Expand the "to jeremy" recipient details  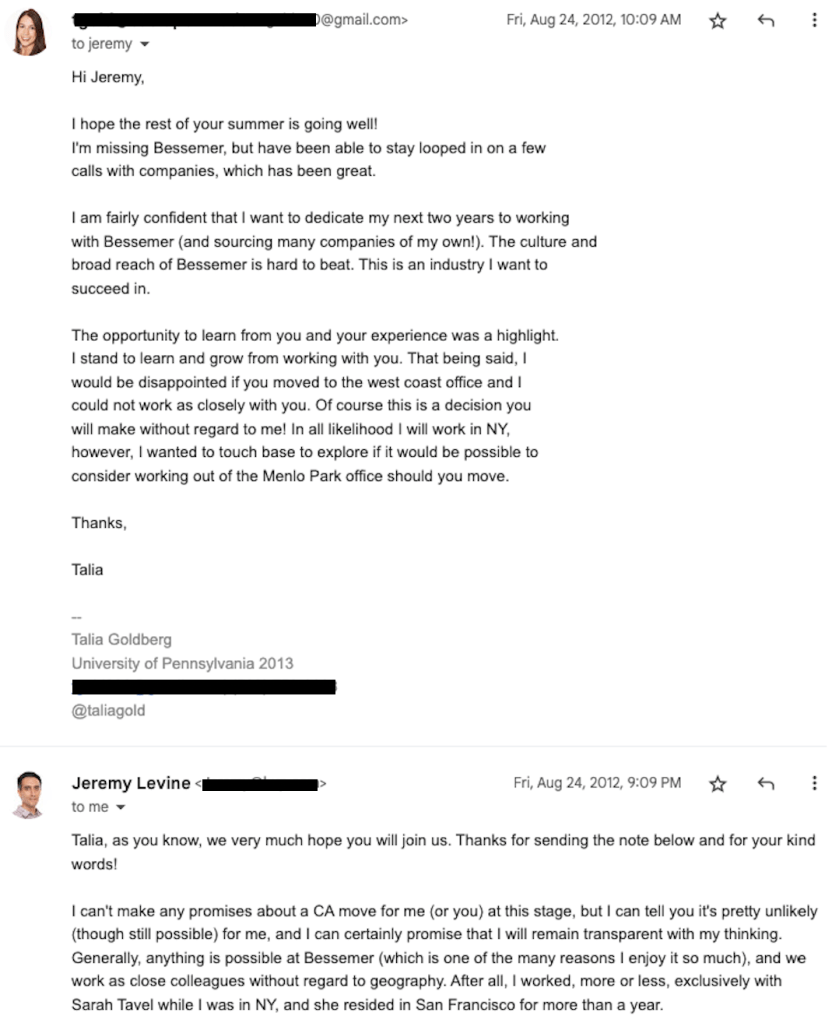click(x=144, y=45)
